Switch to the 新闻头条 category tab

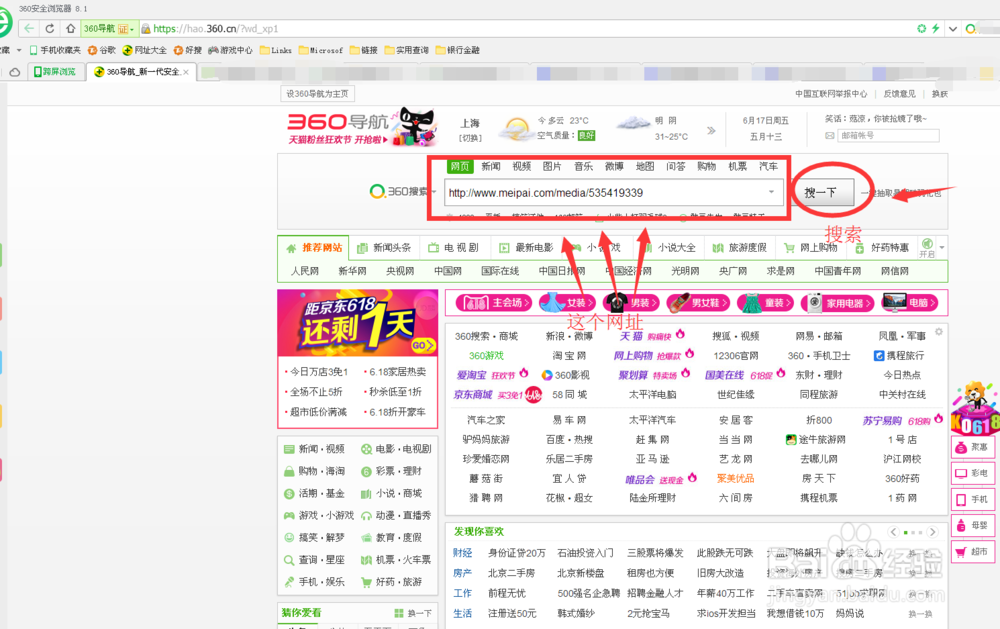click(385, 248)
